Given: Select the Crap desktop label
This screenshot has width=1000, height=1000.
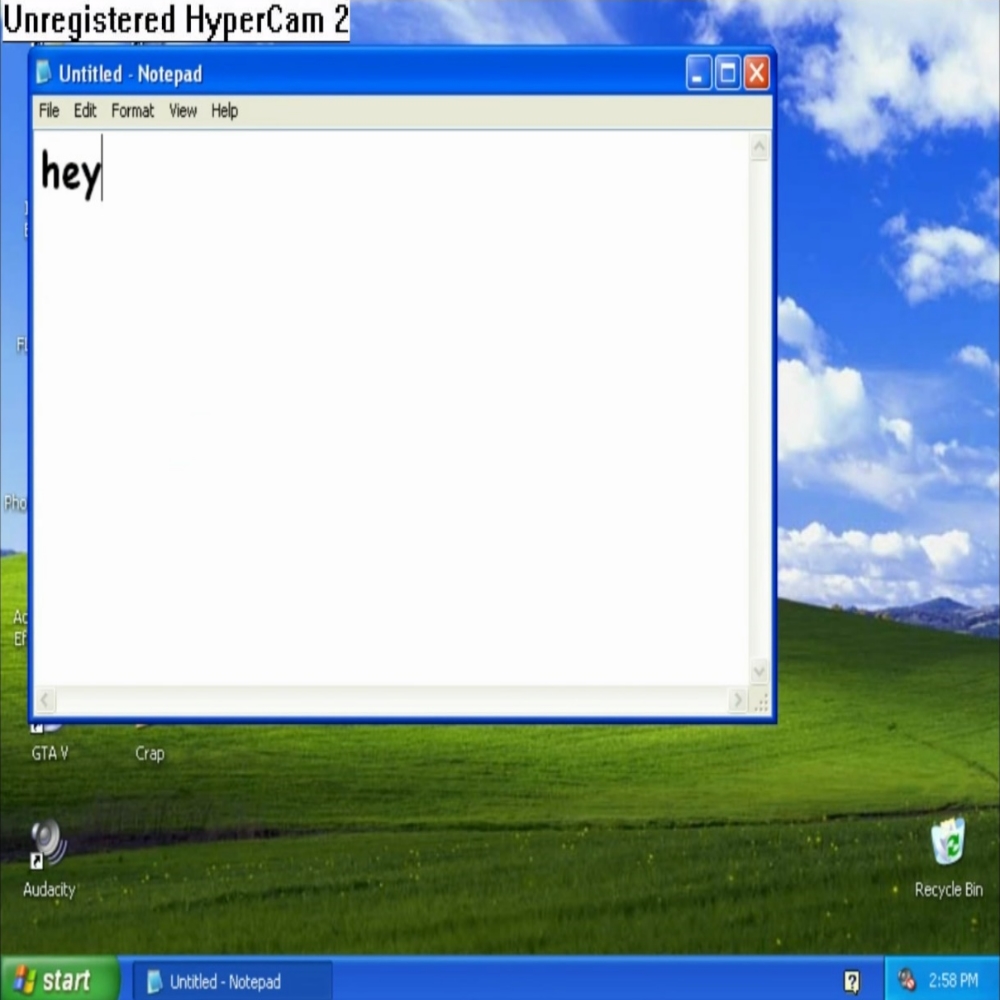Looking at the screenshot, I should click(x=150, y=753).
